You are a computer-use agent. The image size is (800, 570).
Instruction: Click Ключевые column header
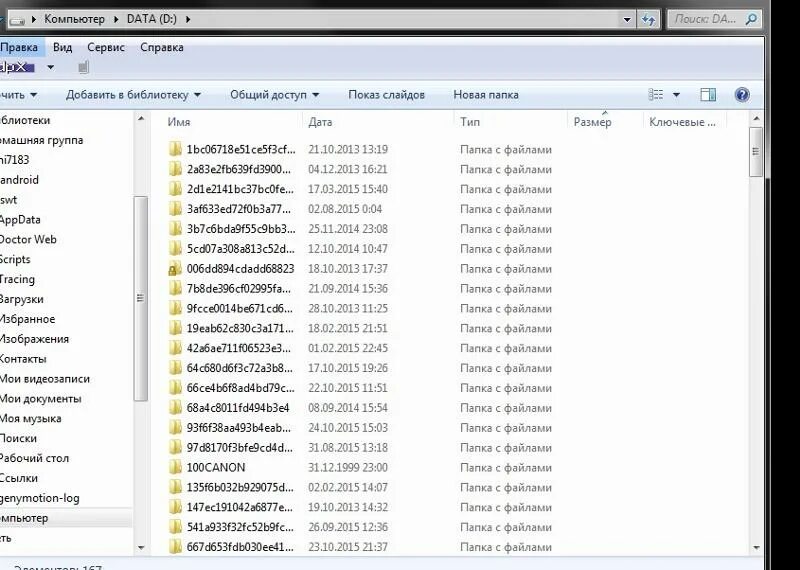coord(682,122)
